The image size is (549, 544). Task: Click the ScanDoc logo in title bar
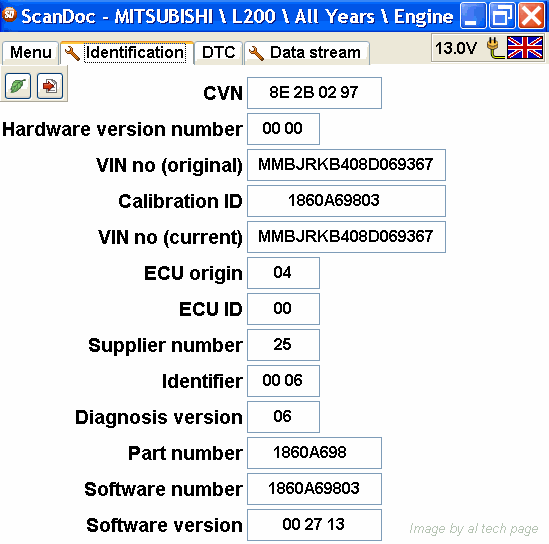click(9, 15)
